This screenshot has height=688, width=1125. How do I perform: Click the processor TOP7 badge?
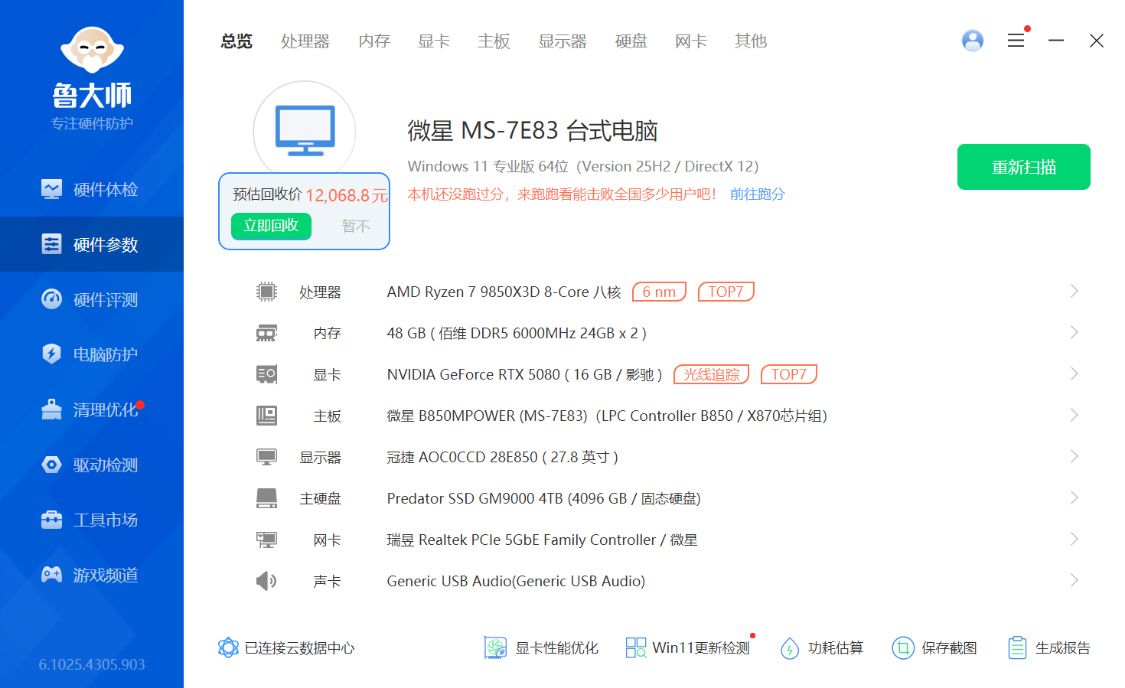click(x=725, y=292)
